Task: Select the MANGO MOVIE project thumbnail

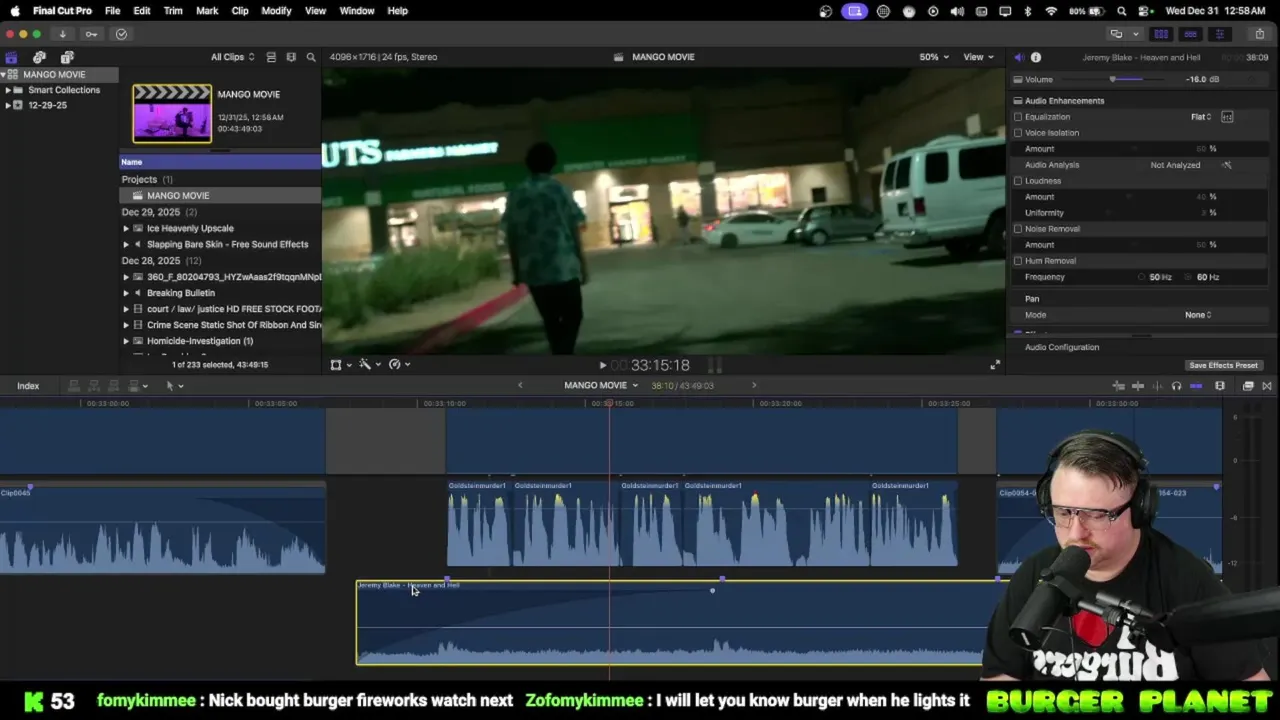Action: point(172,114)
